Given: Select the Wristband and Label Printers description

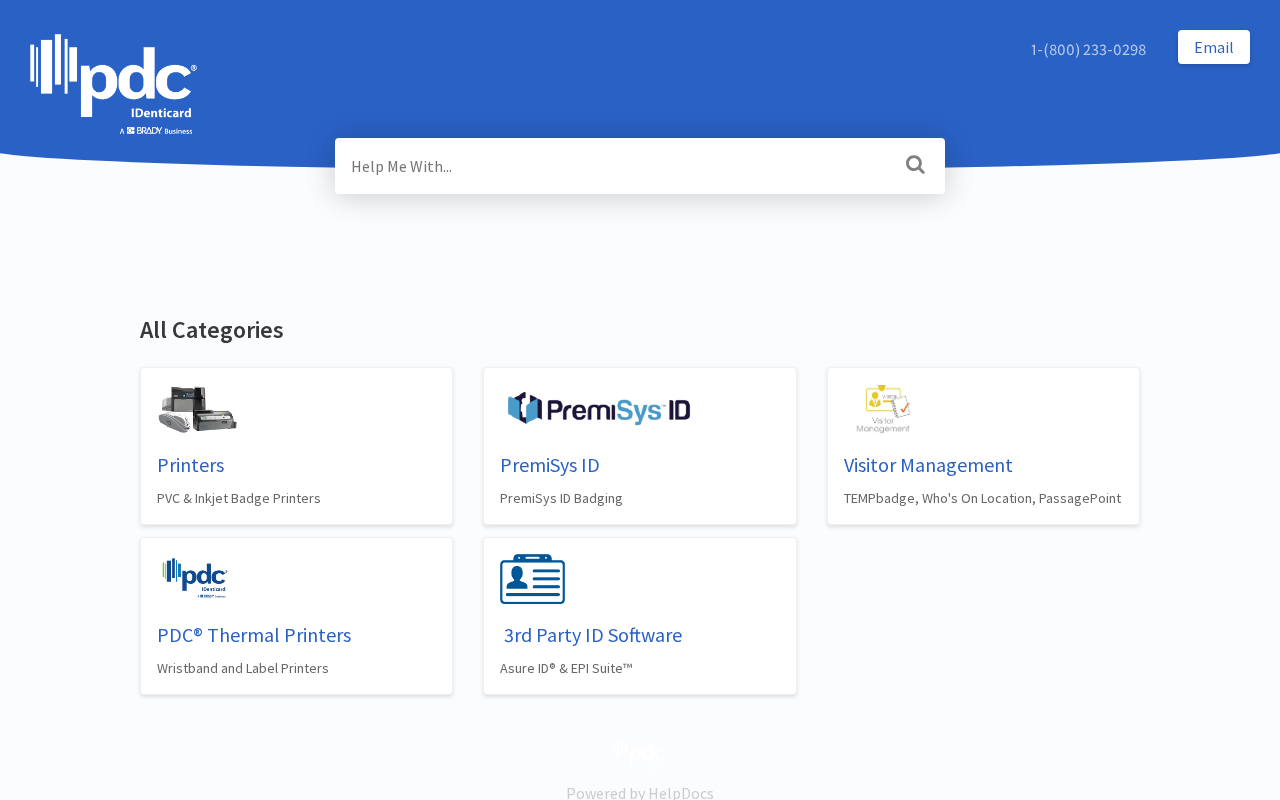Looking at the screenshot, I should pos(243,668).
